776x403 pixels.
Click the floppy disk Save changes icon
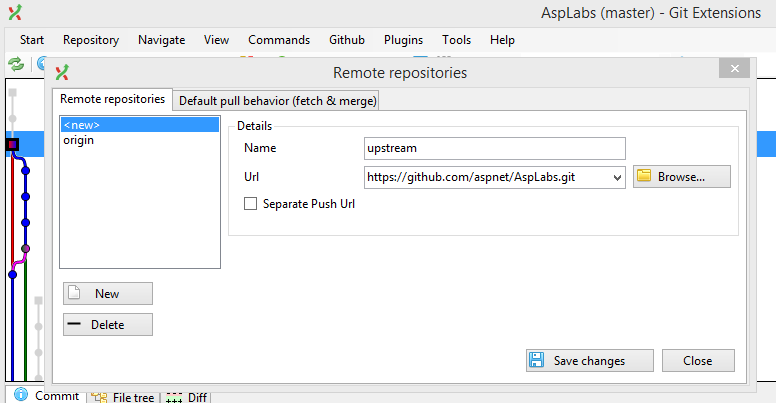pos(536,360)
